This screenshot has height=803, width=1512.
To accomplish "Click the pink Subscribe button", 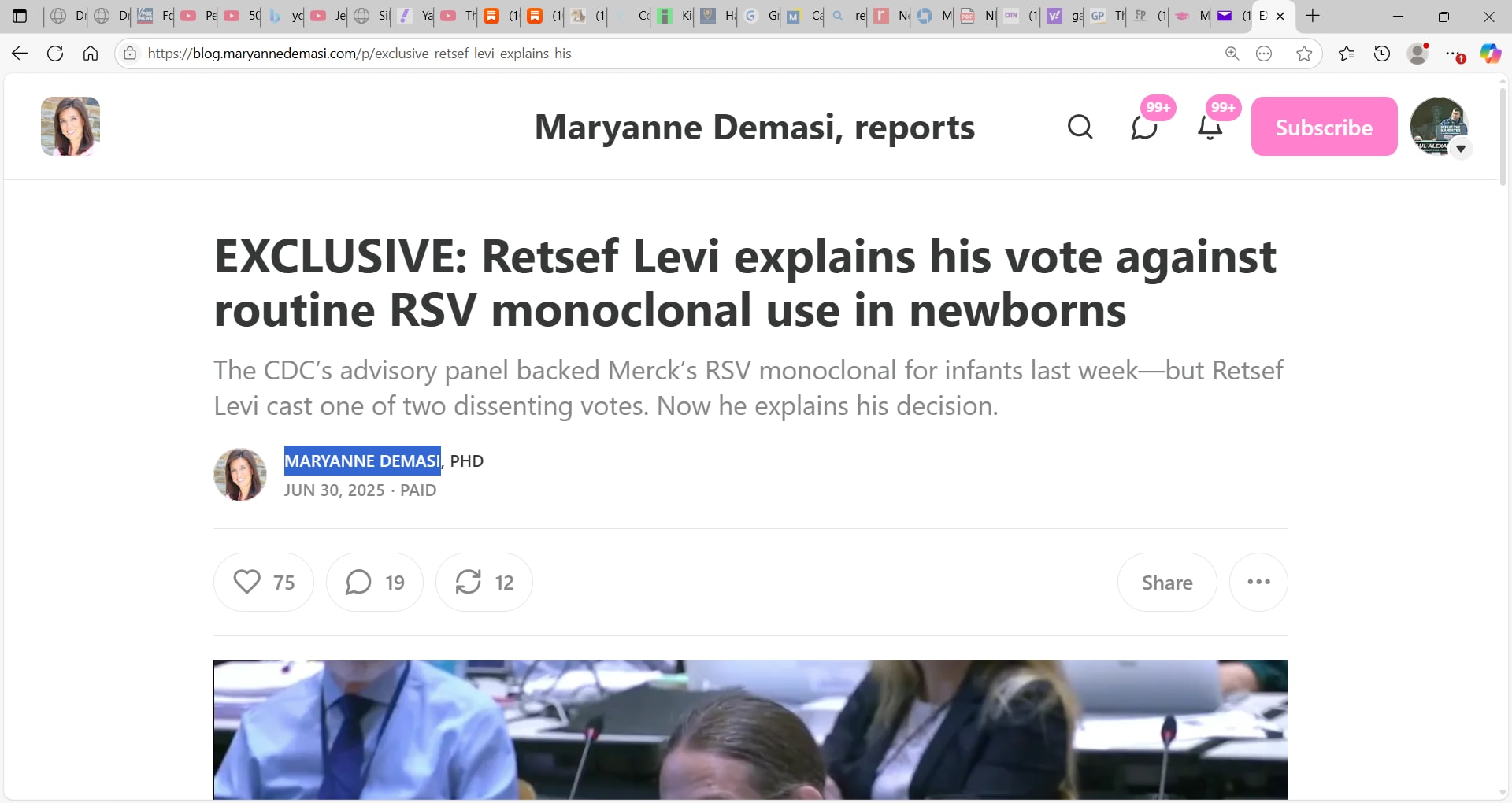I will tap(1324, 127).
